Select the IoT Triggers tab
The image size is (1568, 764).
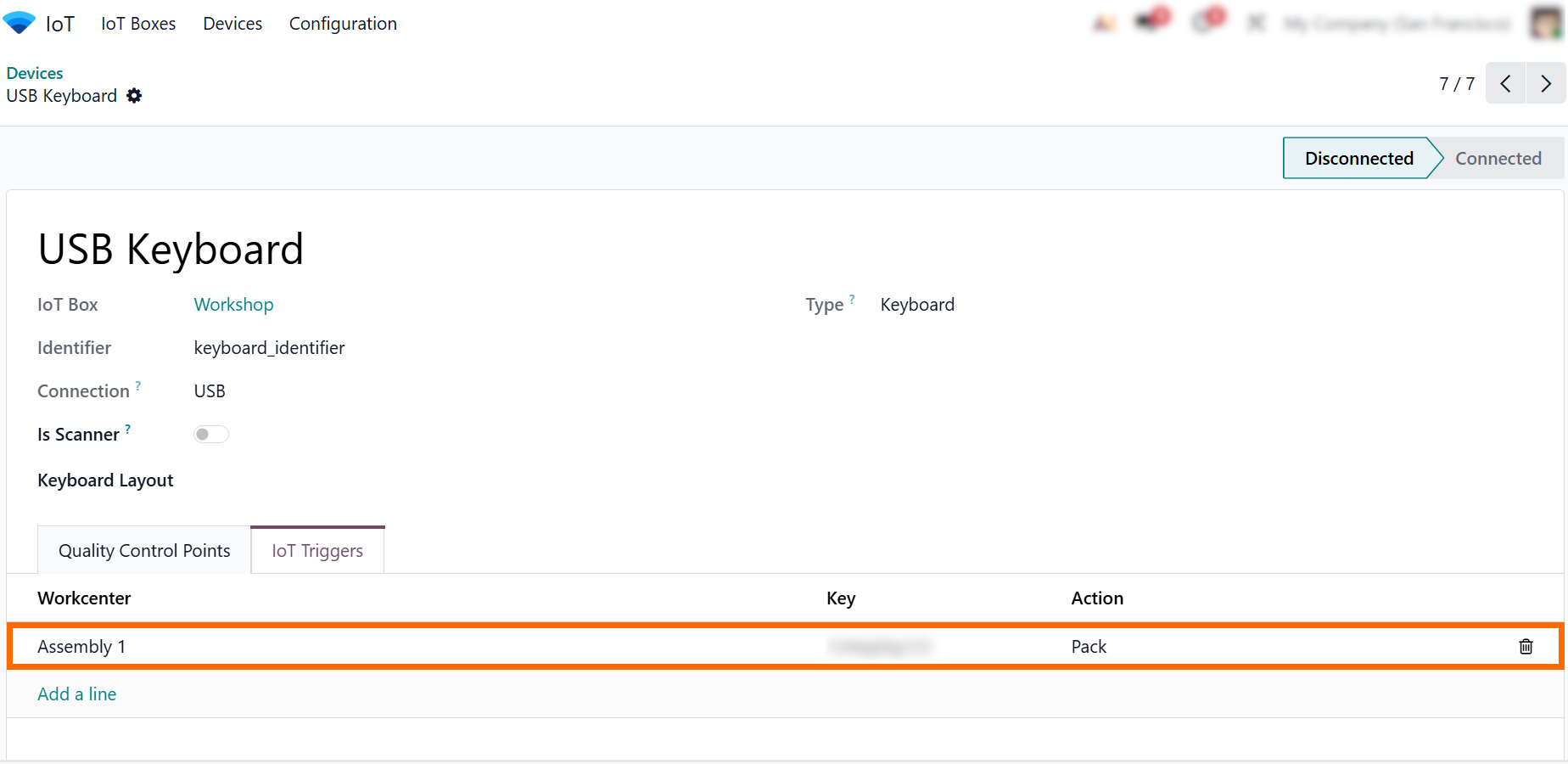(317, 551)
